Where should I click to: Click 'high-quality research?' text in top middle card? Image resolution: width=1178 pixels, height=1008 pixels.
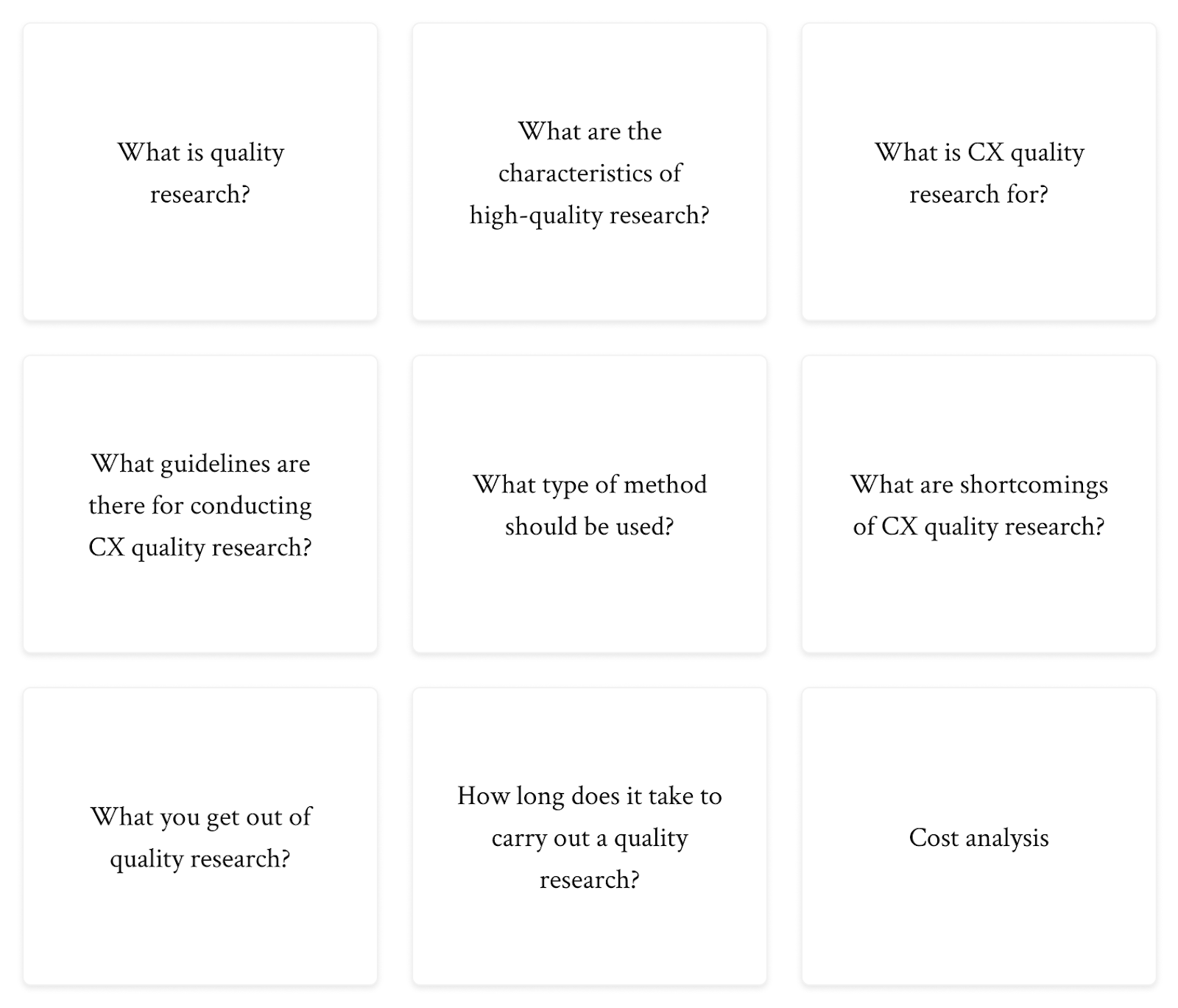(x=589, y=215)
